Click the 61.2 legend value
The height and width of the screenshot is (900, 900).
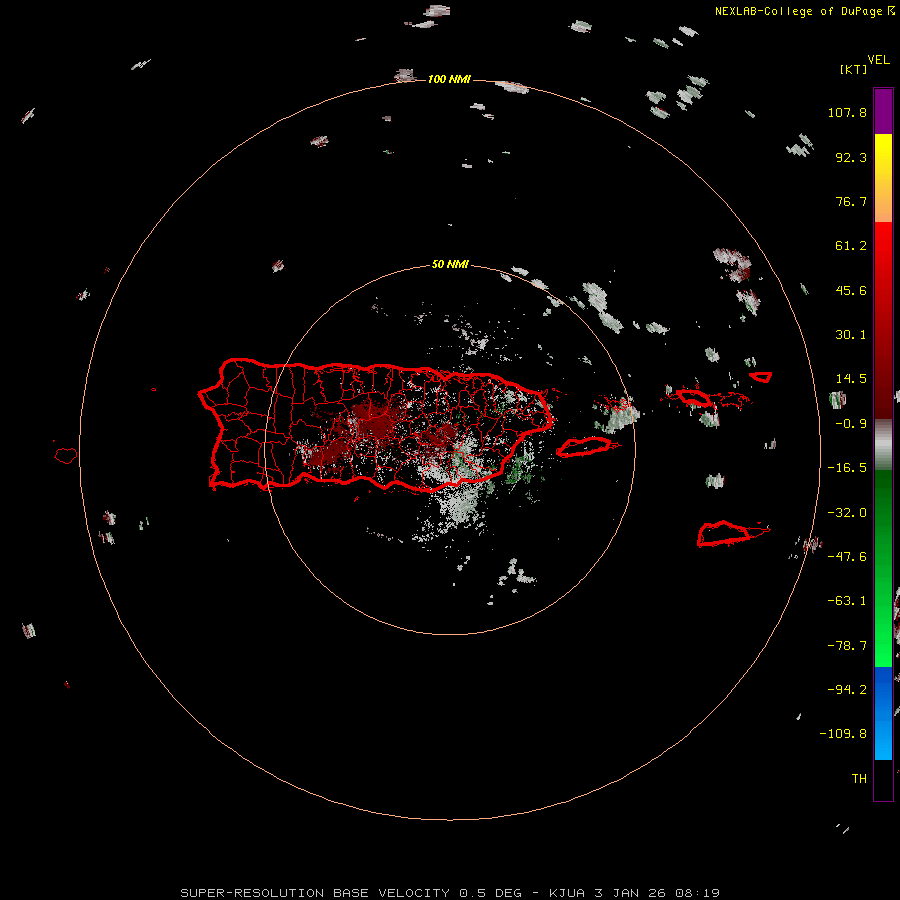pyautogui.click(x=851, y=246)
